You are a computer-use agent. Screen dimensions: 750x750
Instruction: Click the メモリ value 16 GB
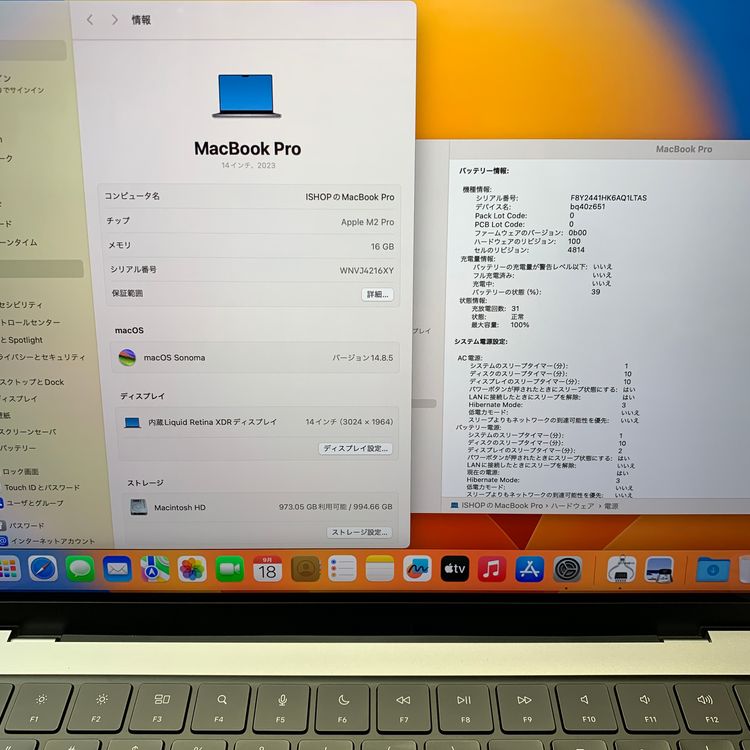tap(382, 246)
